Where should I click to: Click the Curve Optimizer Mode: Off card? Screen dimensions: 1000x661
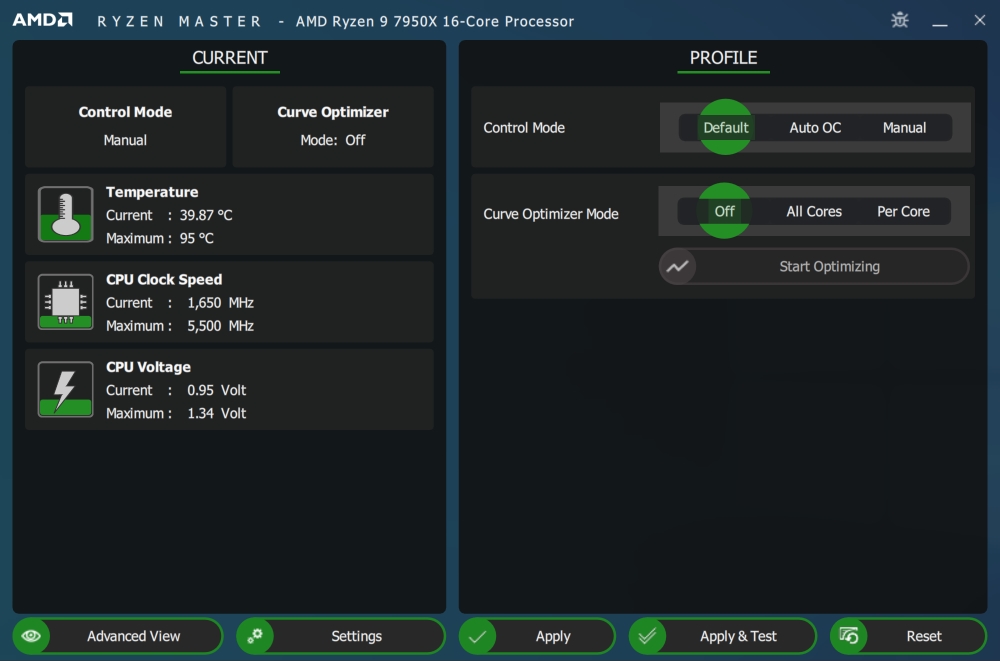click(x=333, y=126)
